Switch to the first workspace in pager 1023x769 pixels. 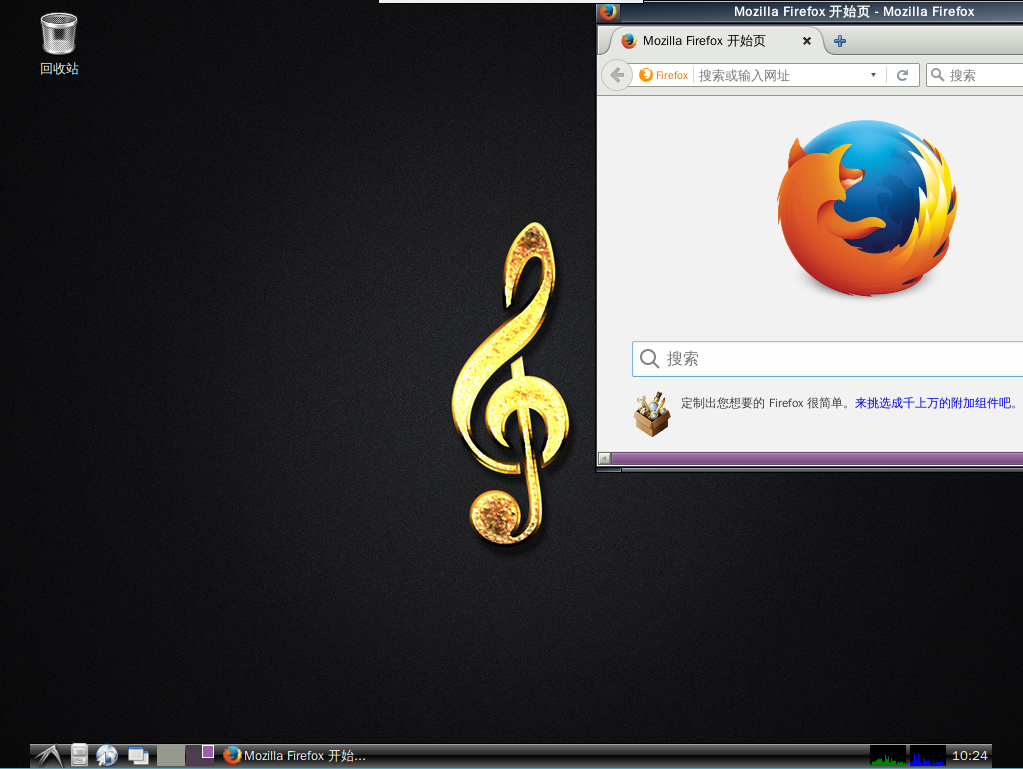(x=171, y=755)
